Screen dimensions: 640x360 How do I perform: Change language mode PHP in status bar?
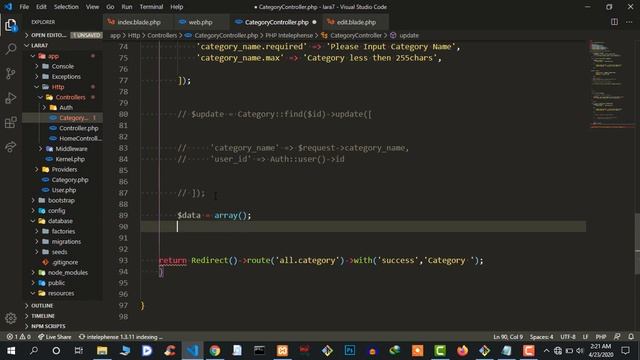[x=601, y=337]
